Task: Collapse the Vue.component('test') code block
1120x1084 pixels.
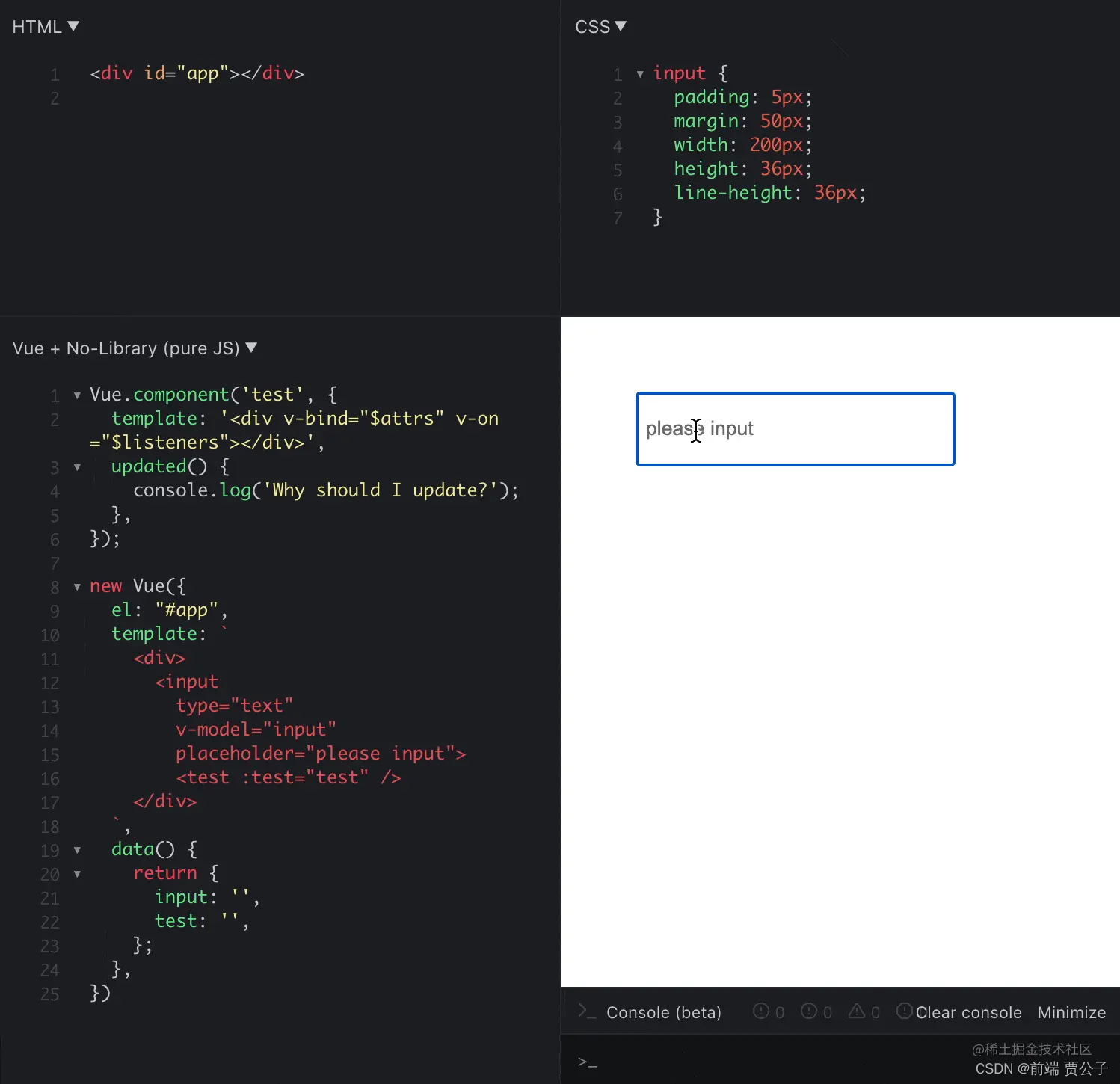Action: (78, 395)
